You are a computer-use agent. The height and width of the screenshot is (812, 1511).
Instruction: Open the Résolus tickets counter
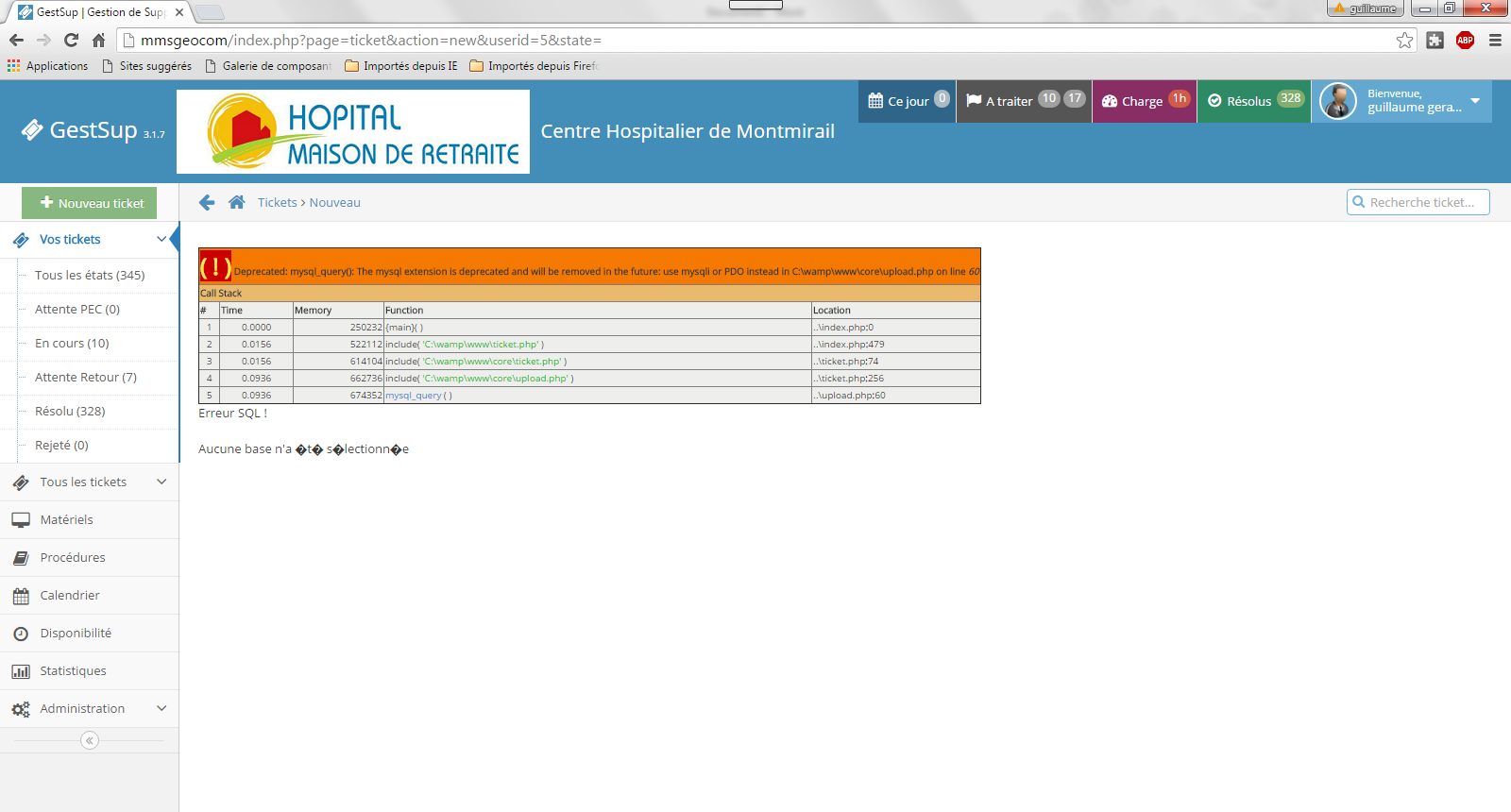click(1254, 101)
